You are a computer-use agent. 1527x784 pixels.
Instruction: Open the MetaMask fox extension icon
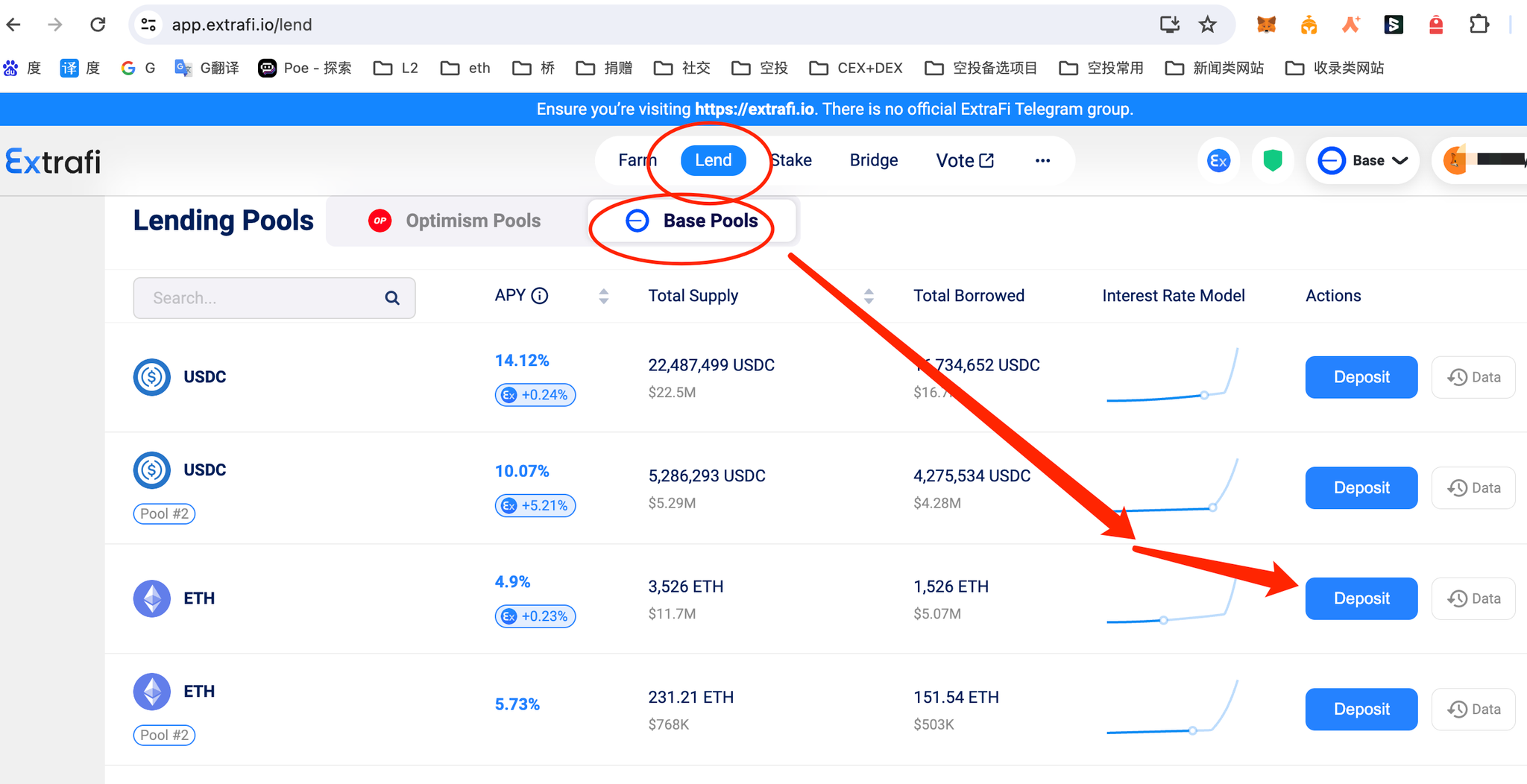pyautogui.click(x=1266, y=25)
